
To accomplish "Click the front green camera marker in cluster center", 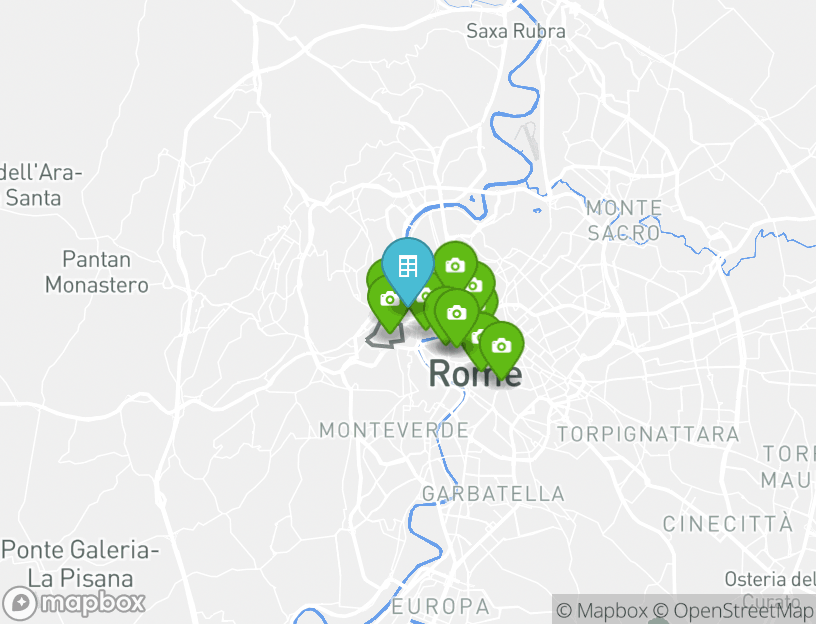I will pos(457,314).
